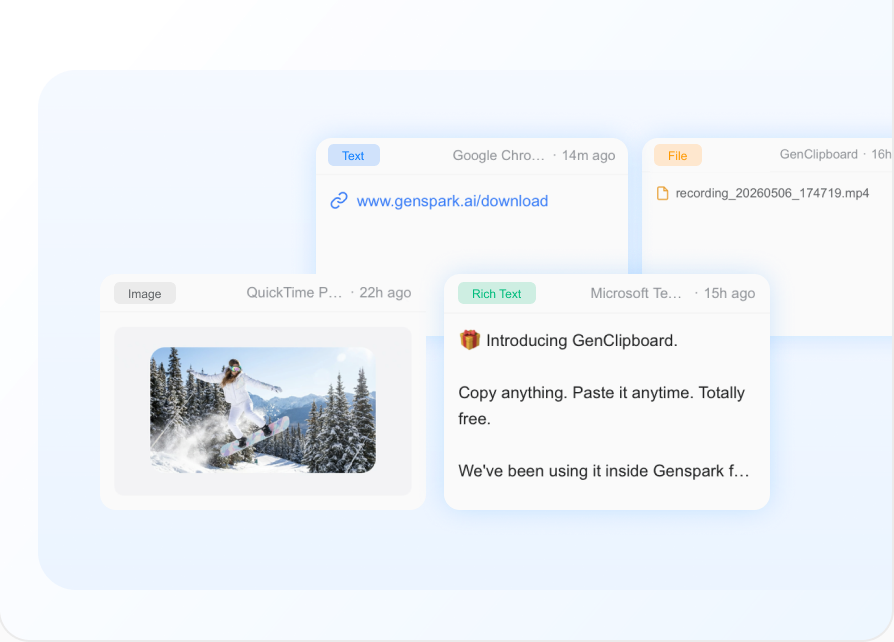Click the "Microsoft Te…" source label
894x642 pixels.
pos(636,294)
